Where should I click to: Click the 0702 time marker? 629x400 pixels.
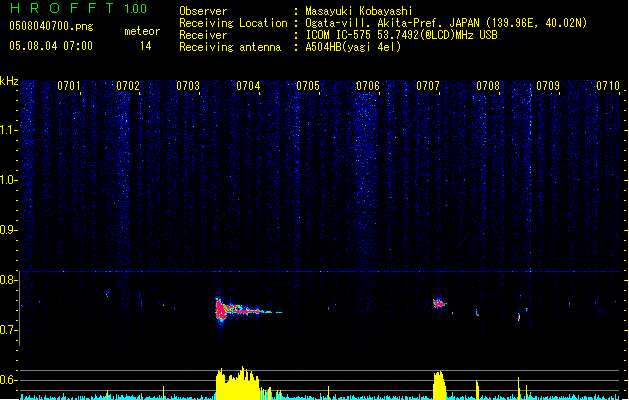point(128,86)
